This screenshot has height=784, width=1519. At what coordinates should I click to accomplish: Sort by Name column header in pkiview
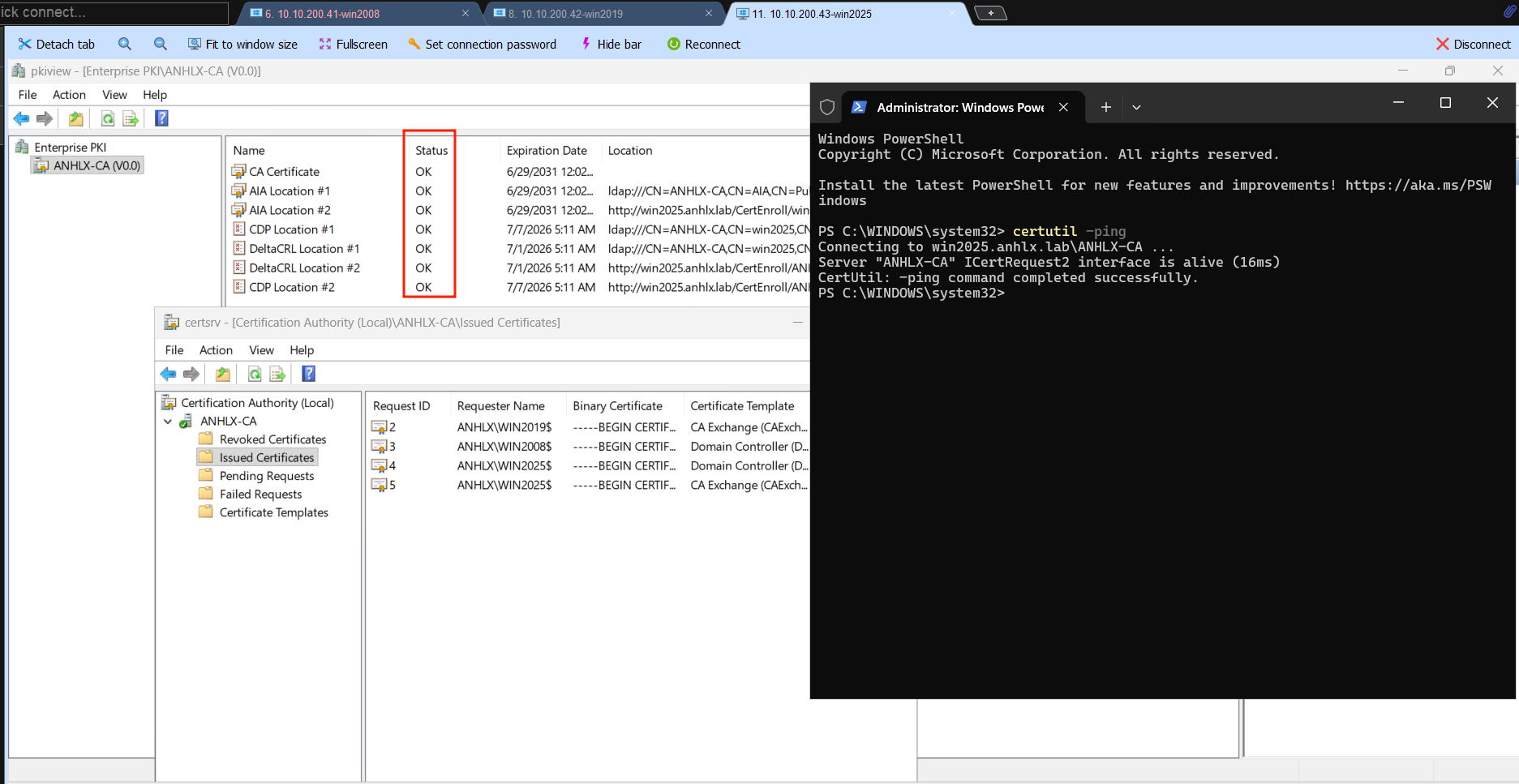pos(249,151)
